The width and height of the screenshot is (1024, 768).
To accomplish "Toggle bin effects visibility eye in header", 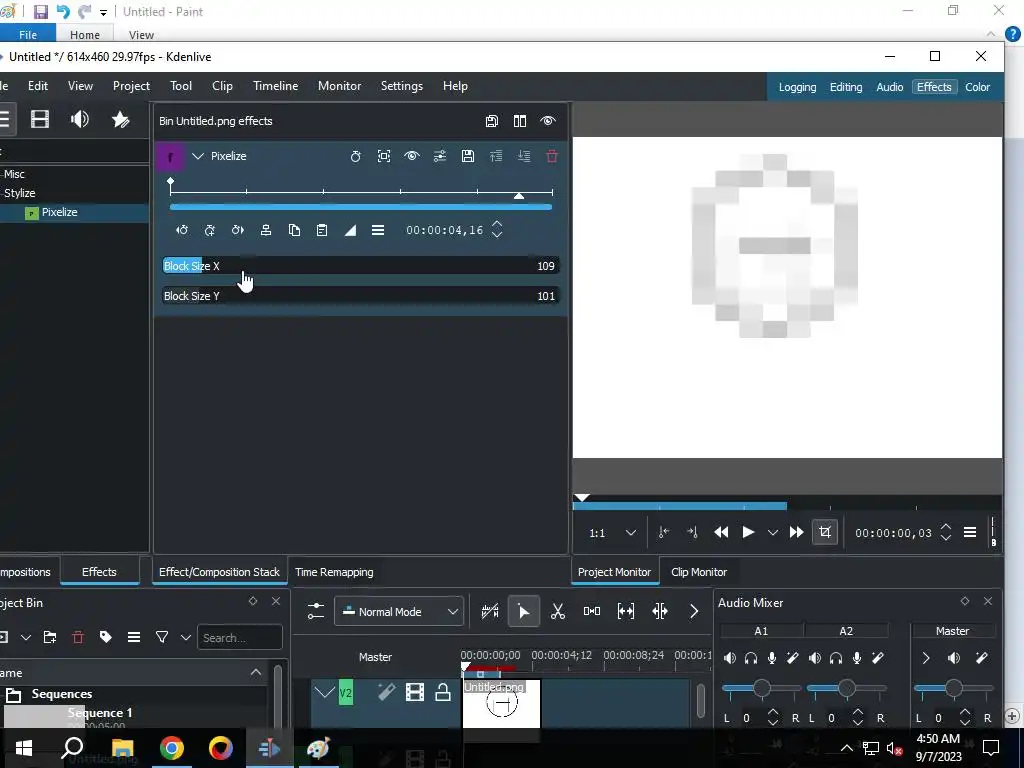I will click(548, 121).
